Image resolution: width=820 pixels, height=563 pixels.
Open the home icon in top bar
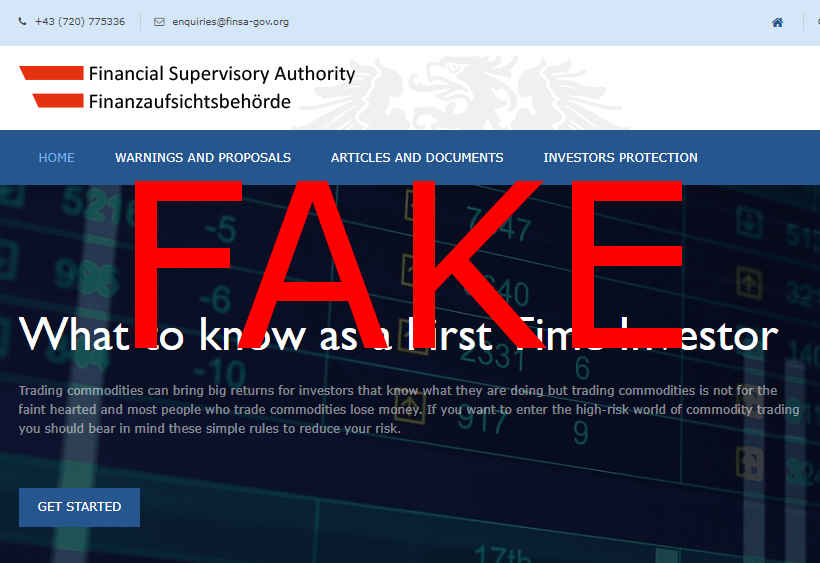pos(777,22)
